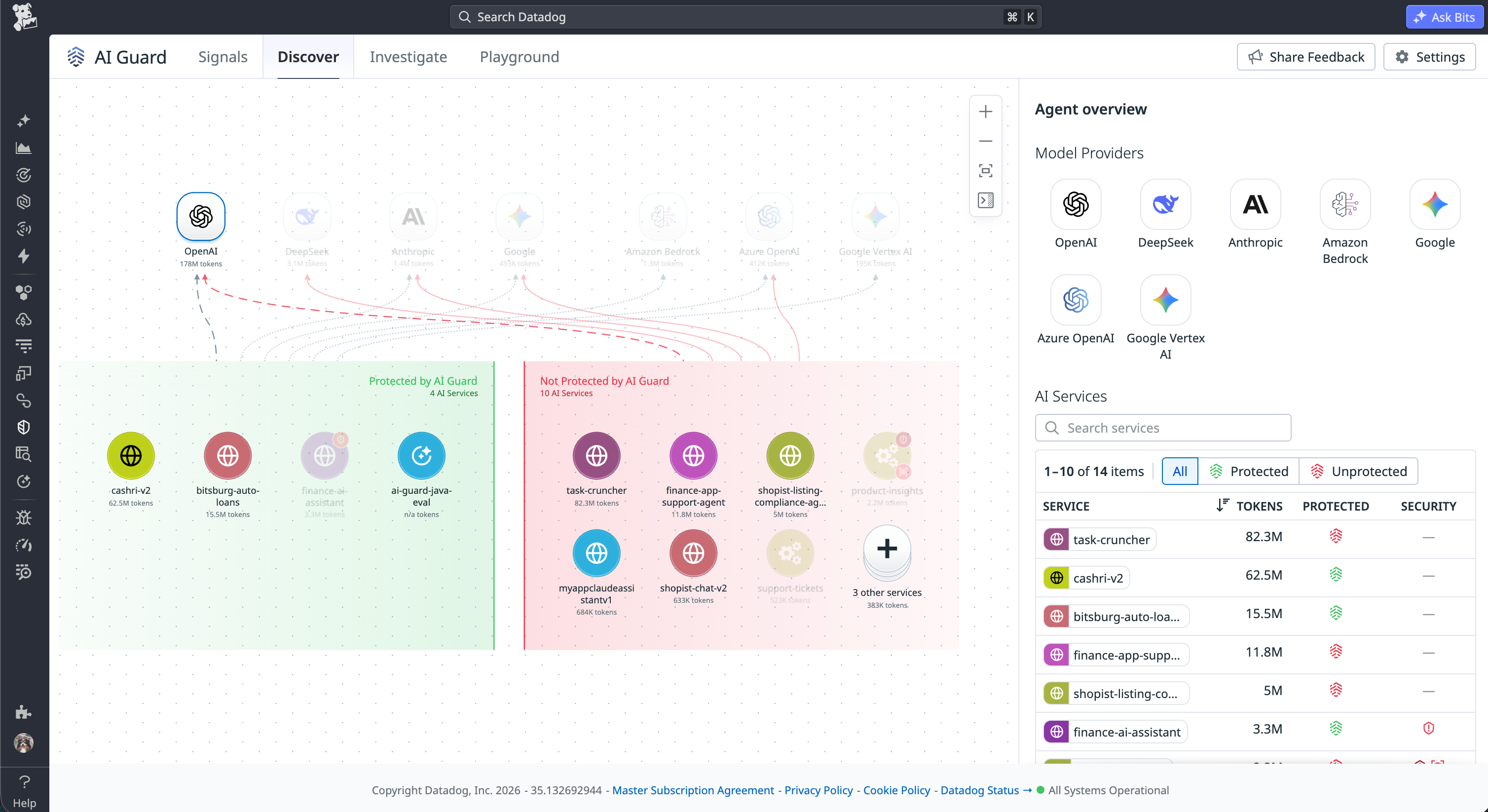Open the bitsburg-auto-loans service node
Screen dimensions: 1488x812
[x=227, y=456]
